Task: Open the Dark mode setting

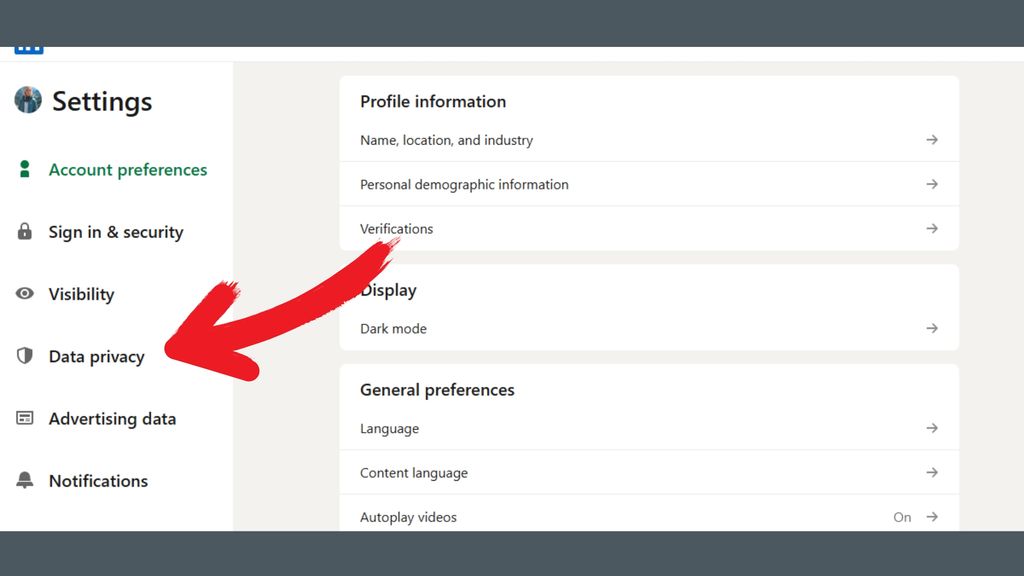Action: [x=393, y=328]
